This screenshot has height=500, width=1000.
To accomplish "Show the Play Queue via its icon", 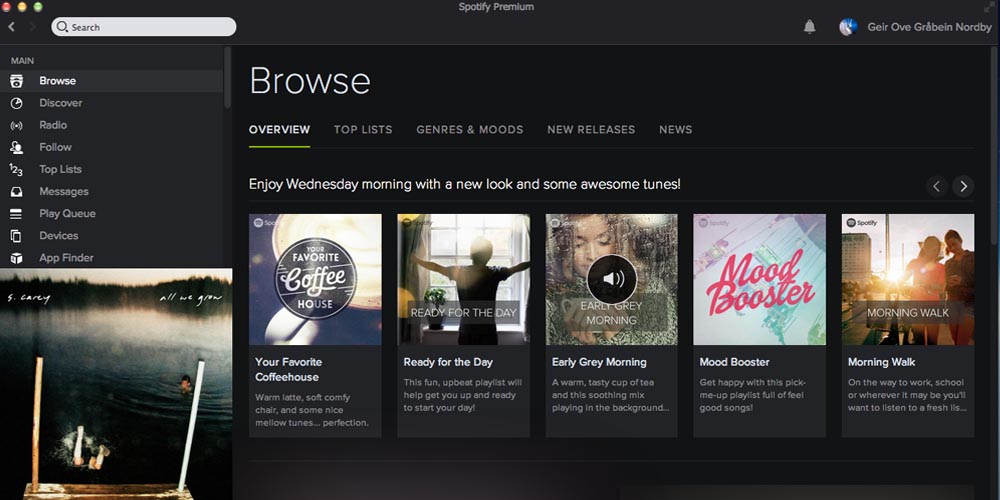I will (16, 213).
